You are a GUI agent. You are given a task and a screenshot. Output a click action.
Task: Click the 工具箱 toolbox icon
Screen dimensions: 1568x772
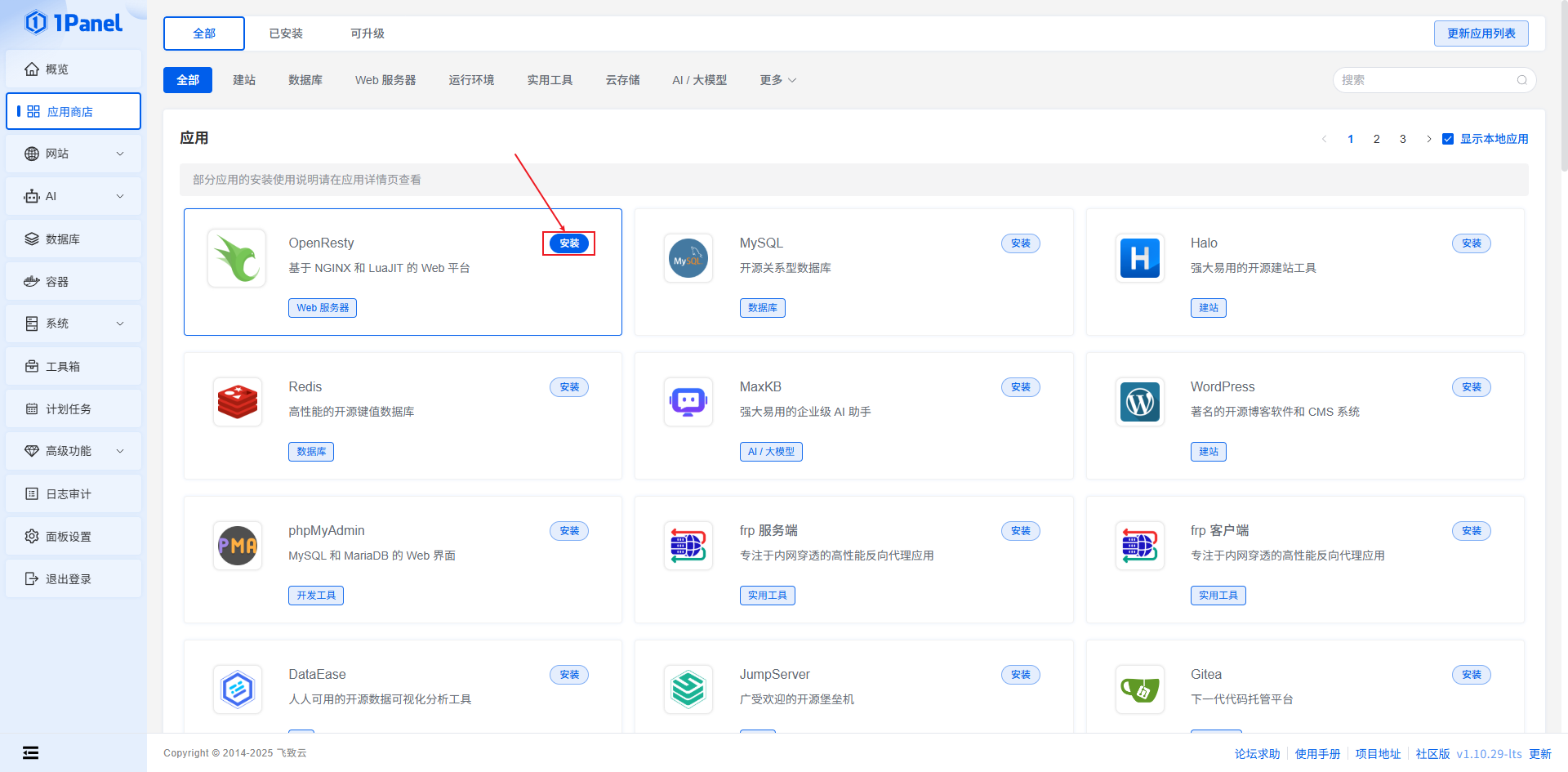click(x=32, y=366)
